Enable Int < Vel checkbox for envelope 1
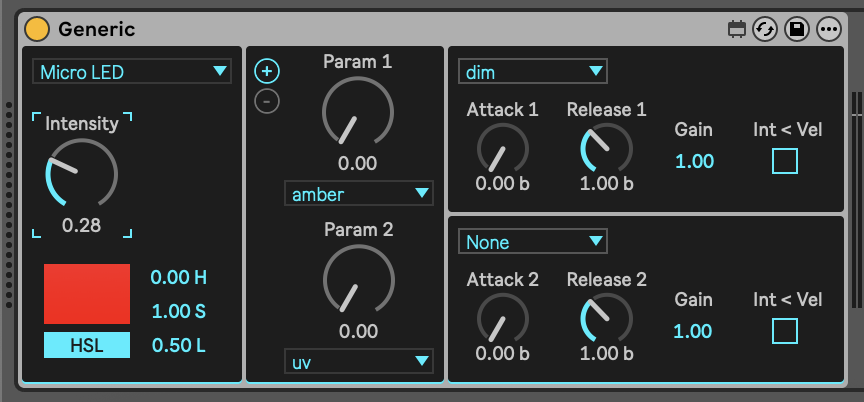Image resolution: width=864 pixels, height=402 pixels. coord(785,160)
